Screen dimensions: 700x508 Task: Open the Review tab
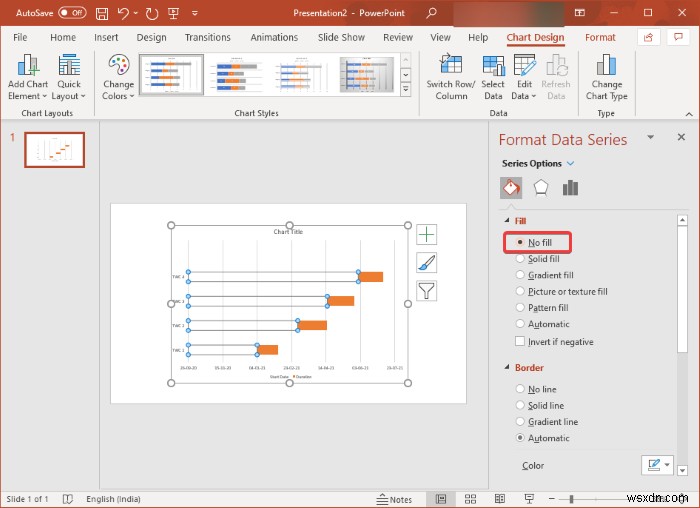coord(398,37)
